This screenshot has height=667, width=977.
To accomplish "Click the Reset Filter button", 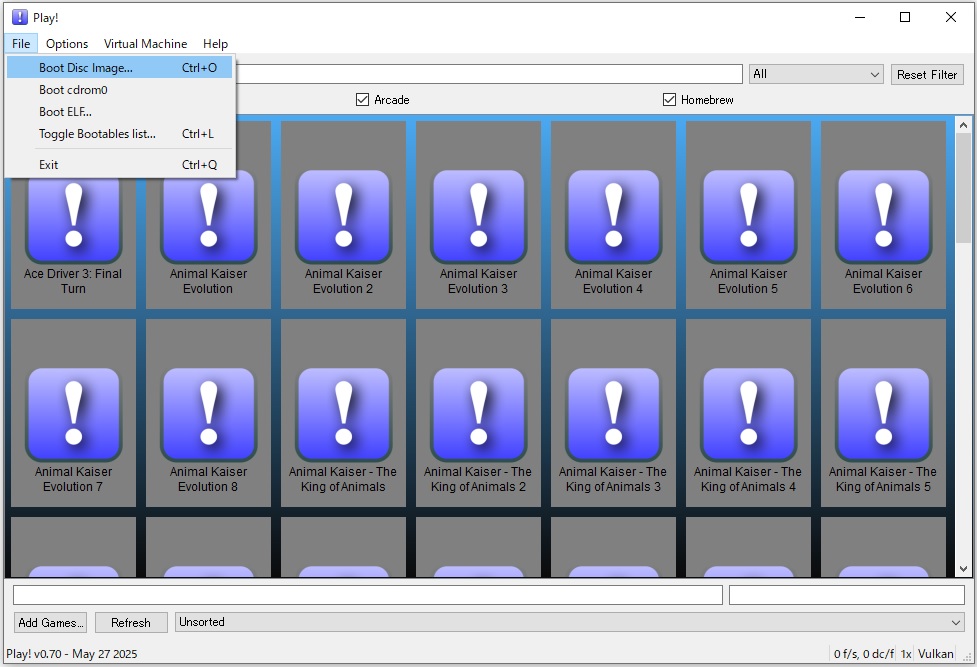I will pyautogui.click(x=927, y=74).
